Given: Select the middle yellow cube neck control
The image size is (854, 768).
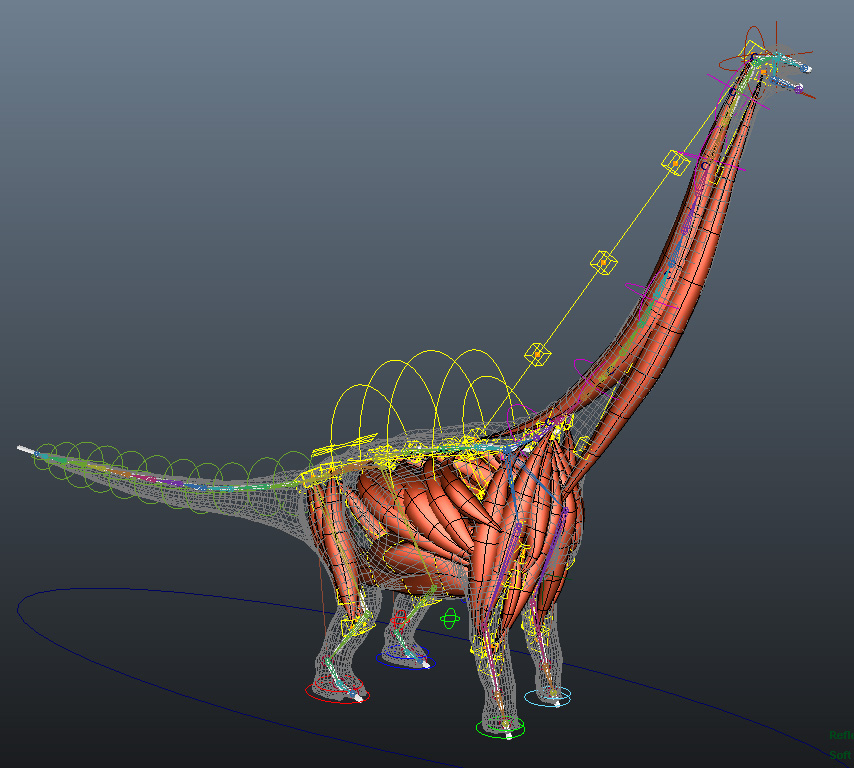Looking at the screenshot, I should tap(603, 263).
